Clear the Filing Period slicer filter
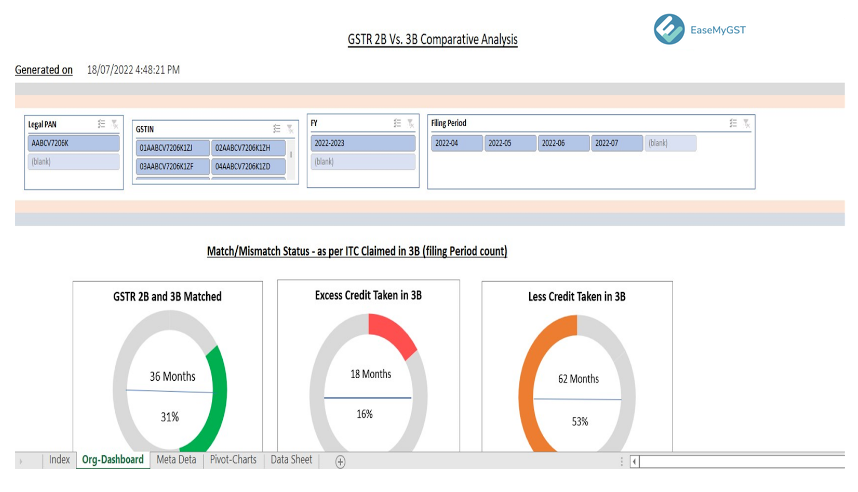The height and width of the screenshot is (492, 858). (x=746, y=123)
